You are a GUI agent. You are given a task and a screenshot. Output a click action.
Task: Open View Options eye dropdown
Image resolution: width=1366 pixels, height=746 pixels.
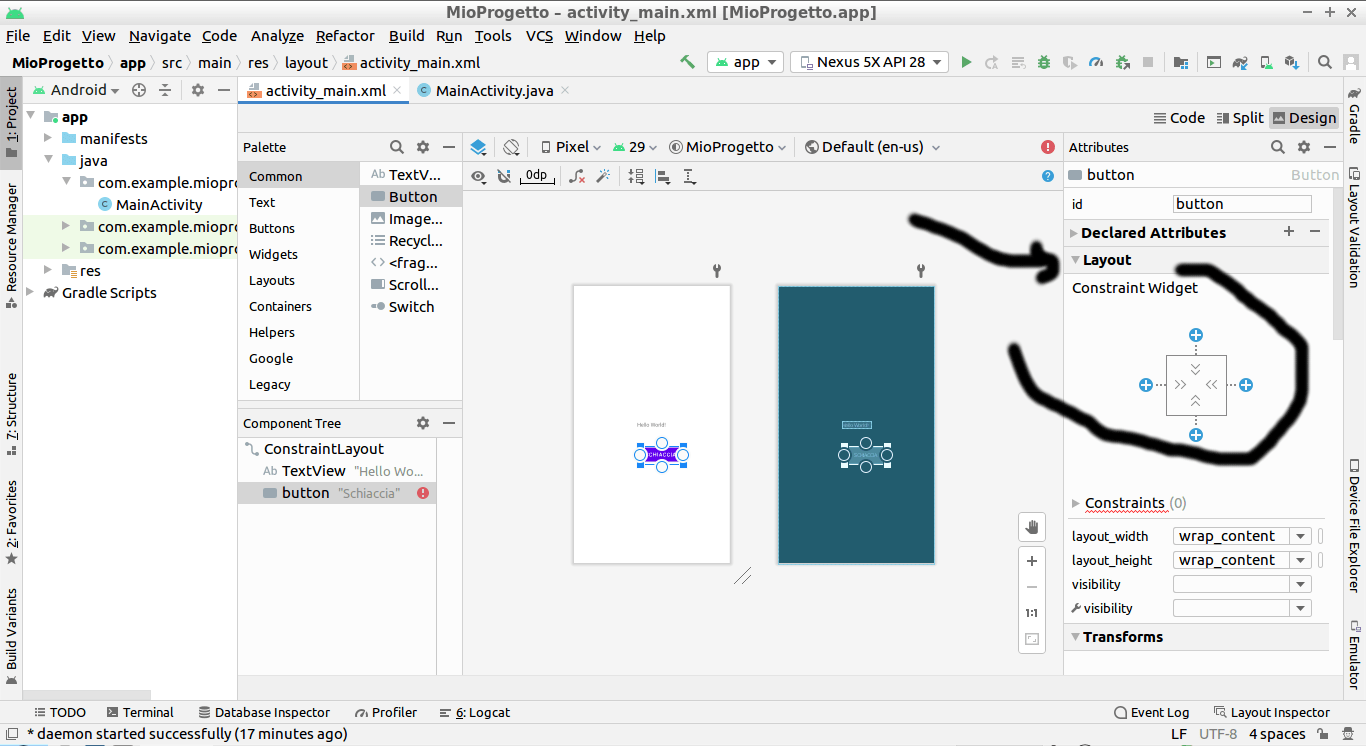click(478, 176)
